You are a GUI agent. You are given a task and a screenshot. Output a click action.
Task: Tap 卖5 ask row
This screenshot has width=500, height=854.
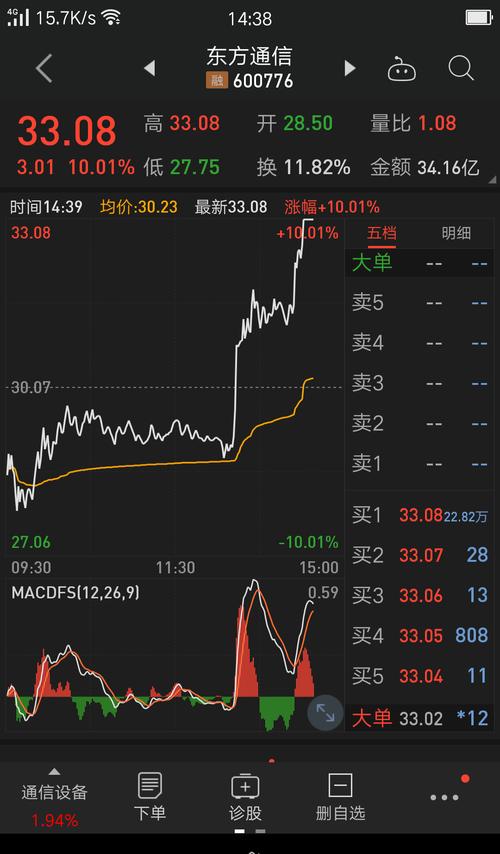(x=420, y=303)
